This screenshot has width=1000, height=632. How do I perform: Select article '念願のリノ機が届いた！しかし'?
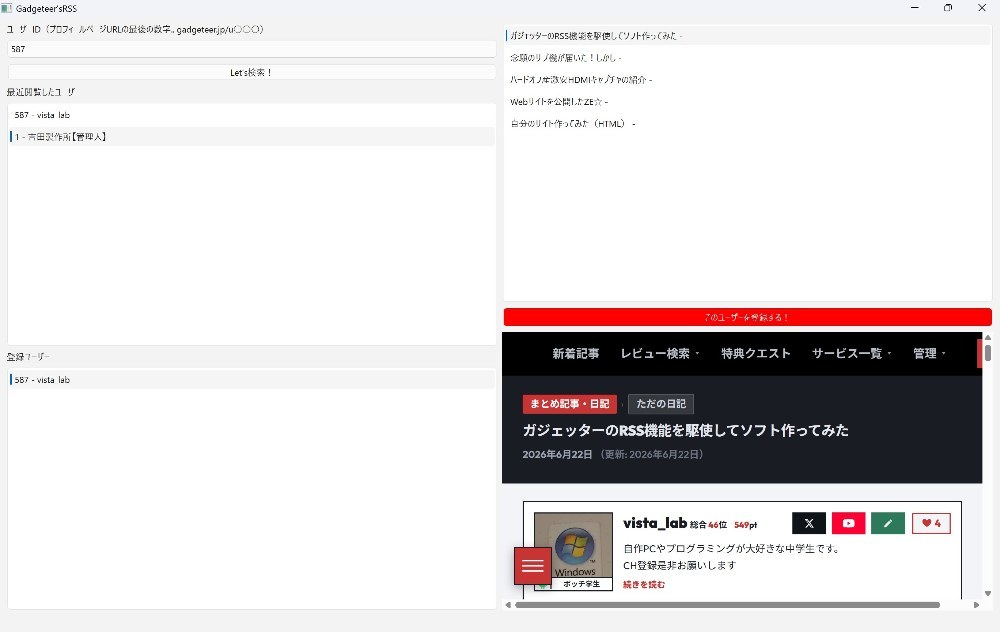[x=747, y=57]
